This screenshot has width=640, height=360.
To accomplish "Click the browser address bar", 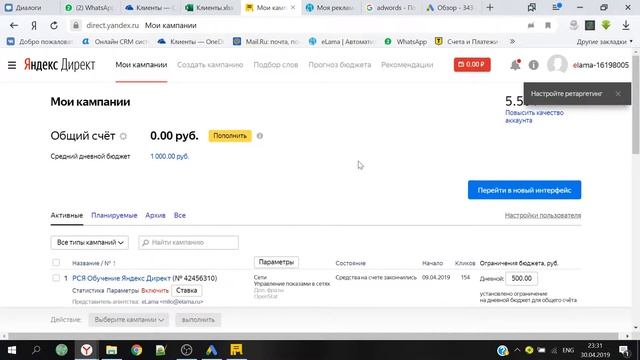I will [302, 25].
